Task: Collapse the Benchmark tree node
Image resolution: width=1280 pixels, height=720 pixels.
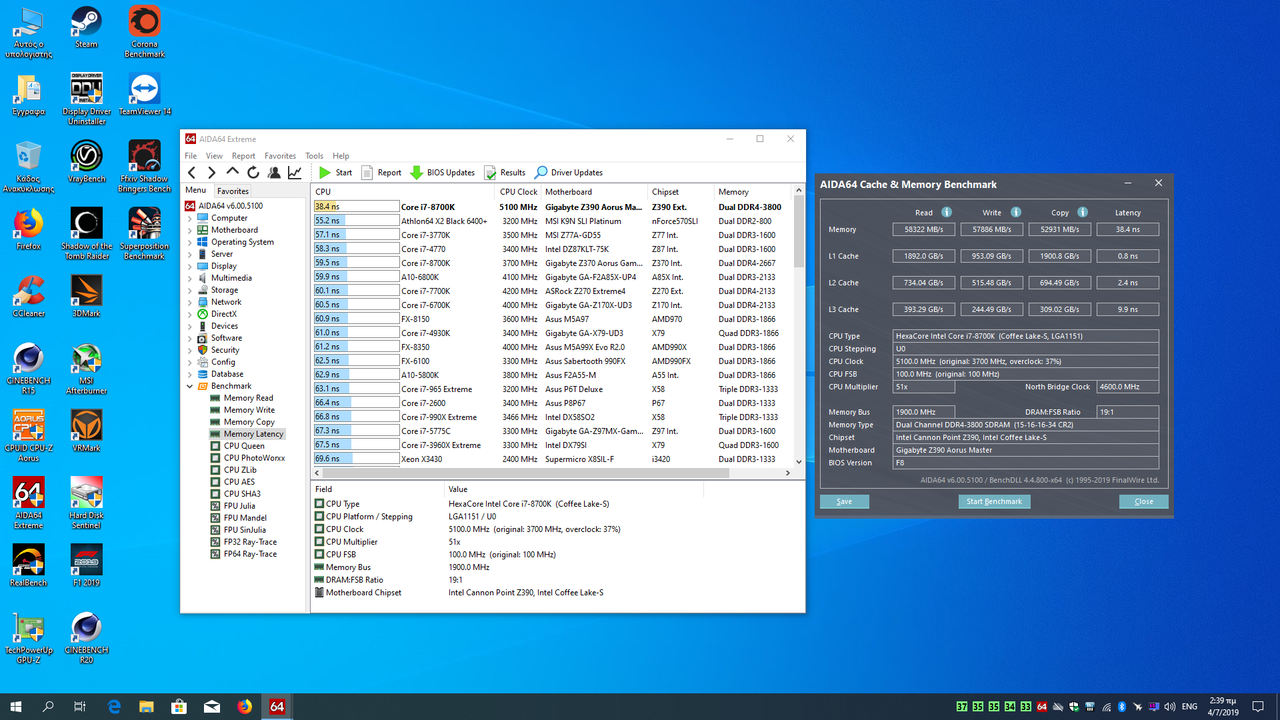Action: pos(190,386)
